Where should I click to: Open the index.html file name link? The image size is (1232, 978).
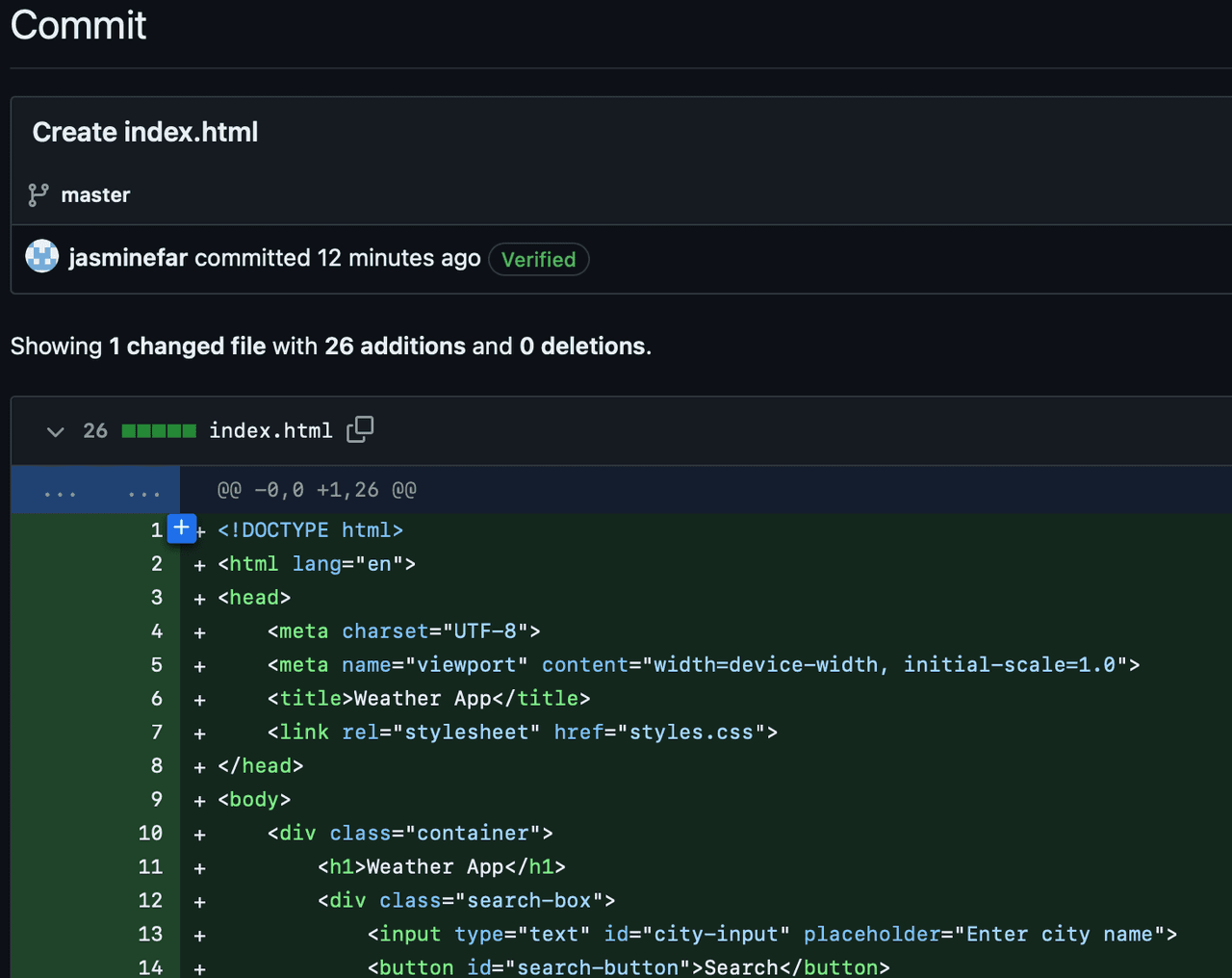(x=270, y=431)
